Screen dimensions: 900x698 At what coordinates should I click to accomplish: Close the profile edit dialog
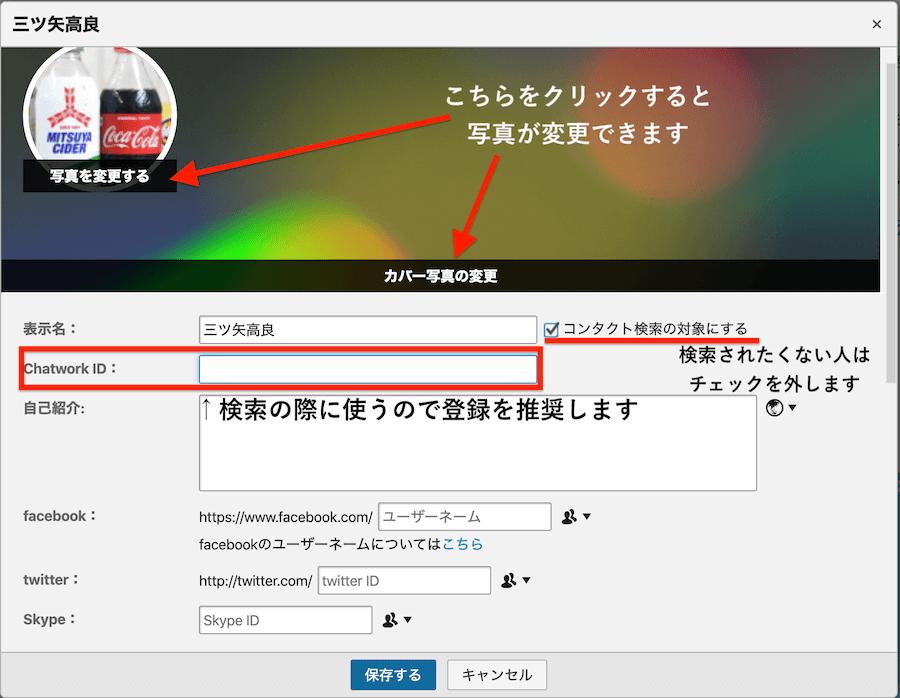click(x=877, y=24)
